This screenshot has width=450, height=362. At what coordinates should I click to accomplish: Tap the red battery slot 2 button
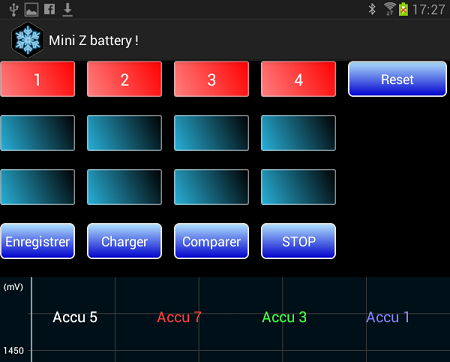124,79
